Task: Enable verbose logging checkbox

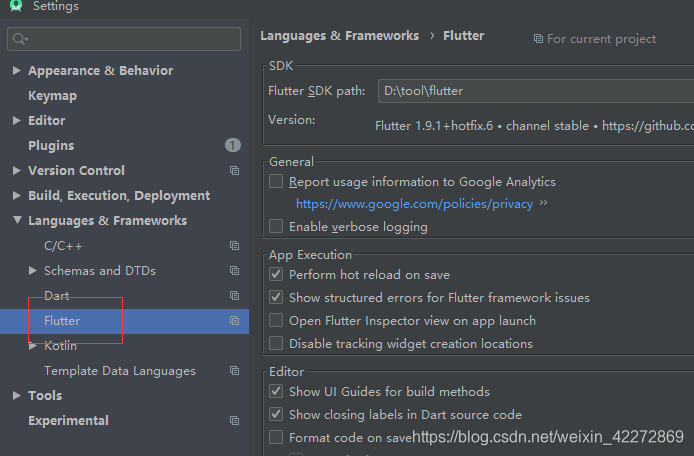Action: click(276, 226)
